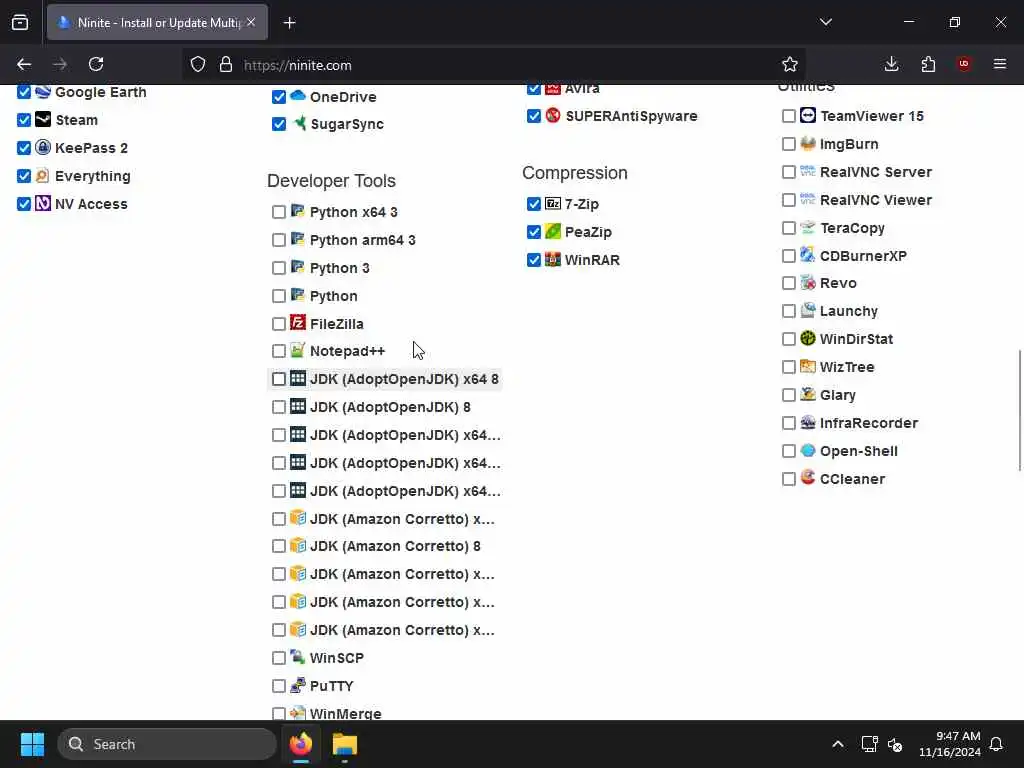Open the Extensions puzzle icon
The image size is (1024, 768).
928,64
